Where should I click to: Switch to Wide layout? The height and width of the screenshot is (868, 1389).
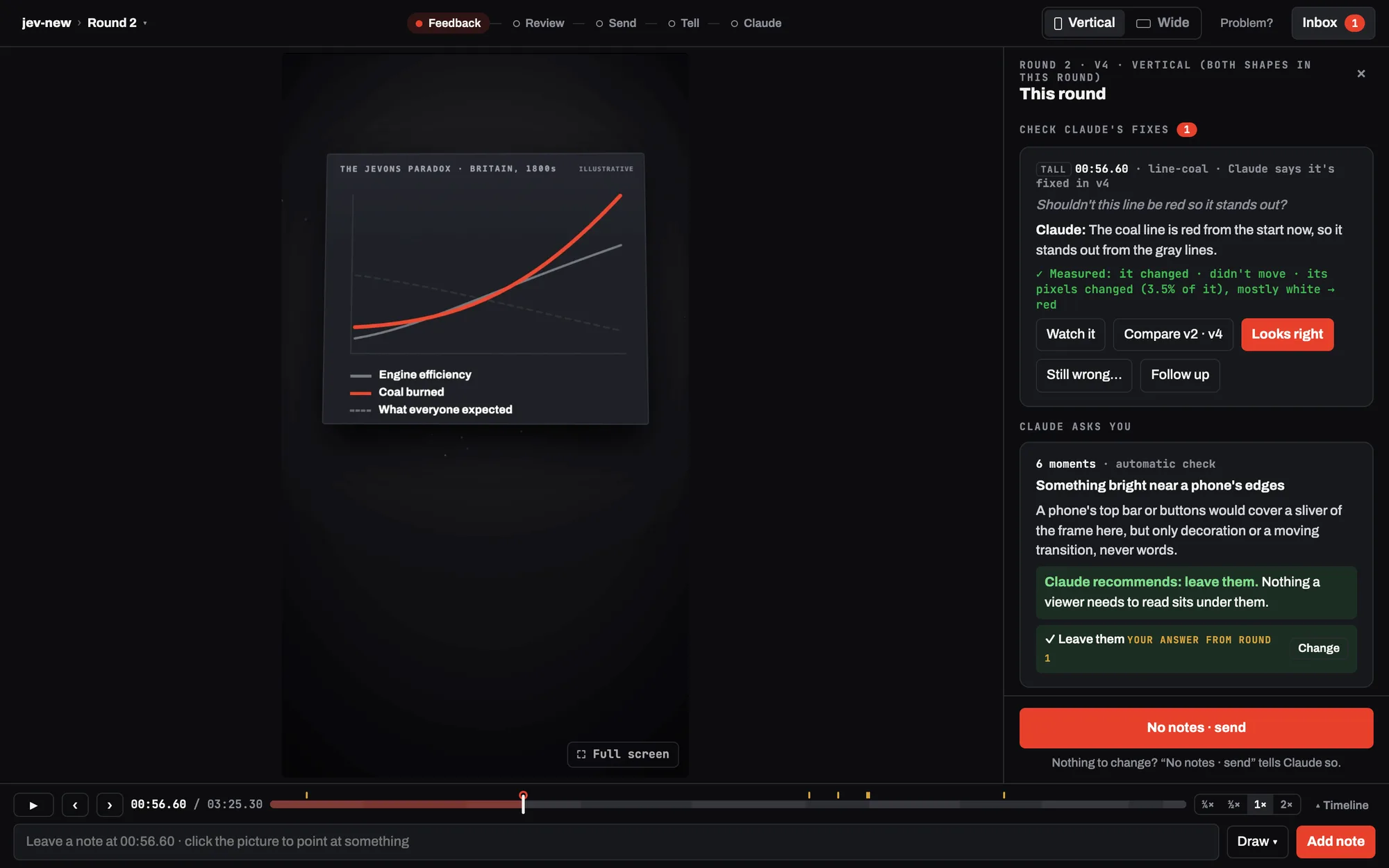(x=1163, y=23)
